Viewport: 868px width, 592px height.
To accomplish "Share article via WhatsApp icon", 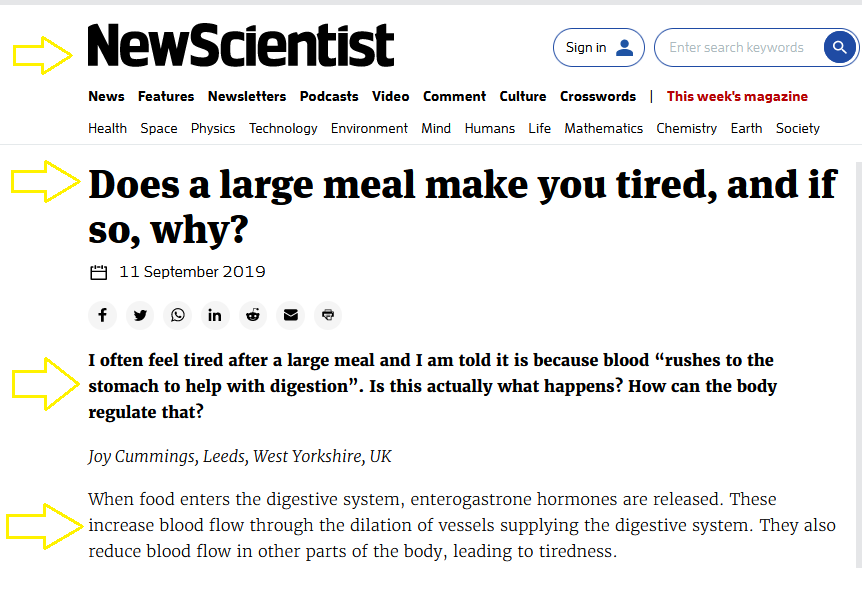I will pyautogui.click(x=178, y=315).
